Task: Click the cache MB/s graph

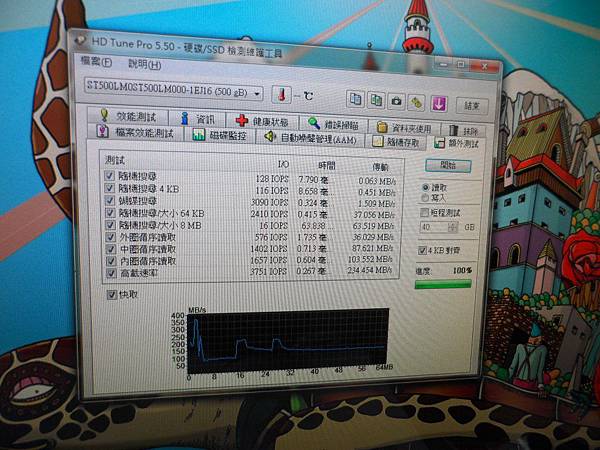Action: [287, 341]
